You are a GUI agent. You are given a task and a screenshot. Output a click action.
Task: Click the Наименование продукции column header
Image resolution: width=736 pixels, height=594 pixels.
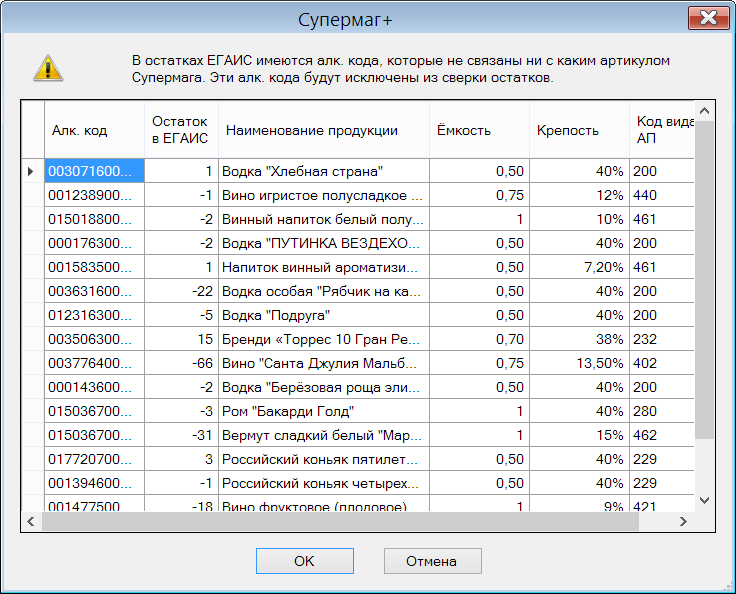pyautogui.click(x=324, y=130)
